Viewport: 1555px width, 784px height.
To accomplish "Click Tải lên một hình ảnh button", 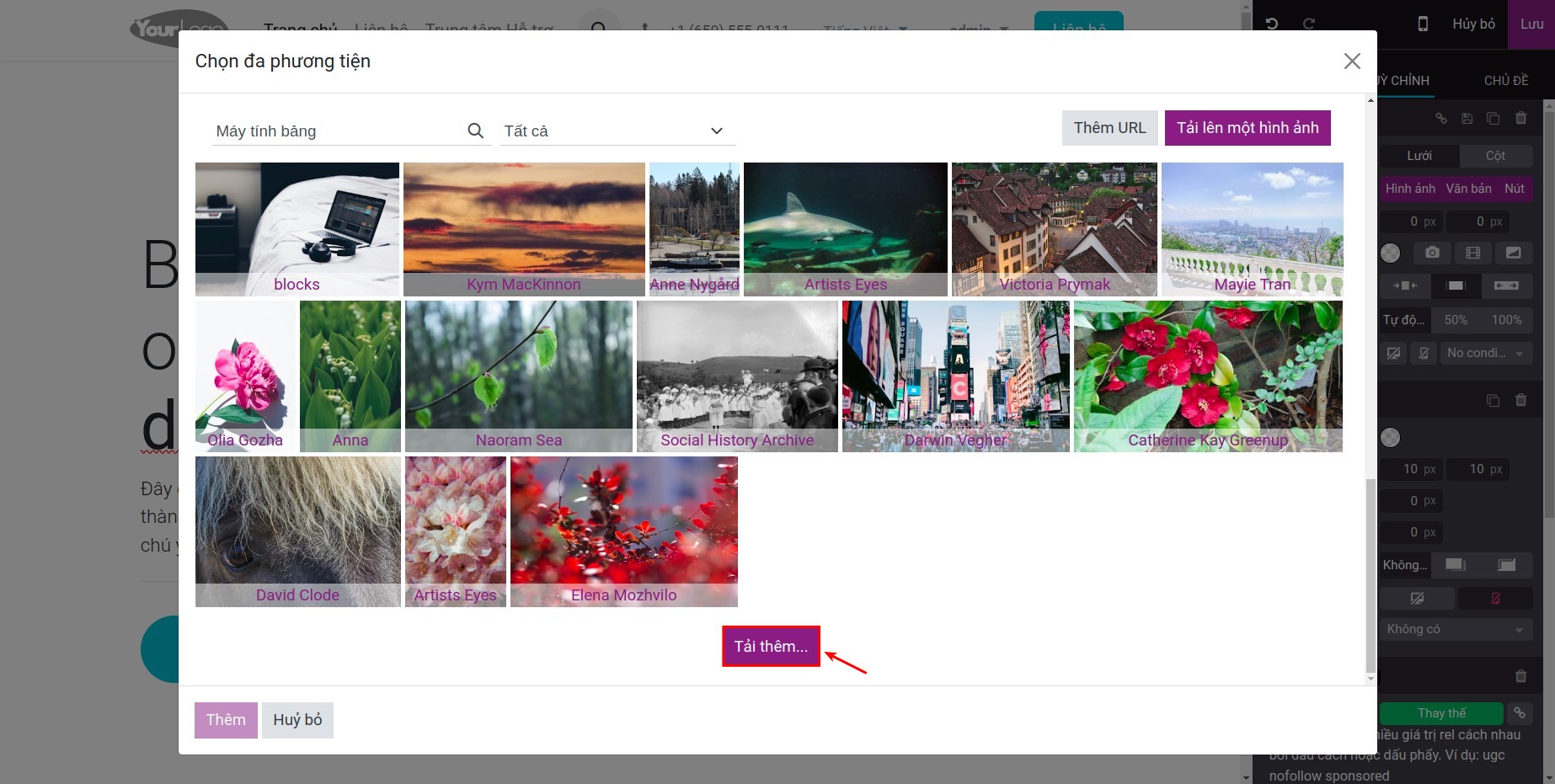I will [x=1248, y=128].
